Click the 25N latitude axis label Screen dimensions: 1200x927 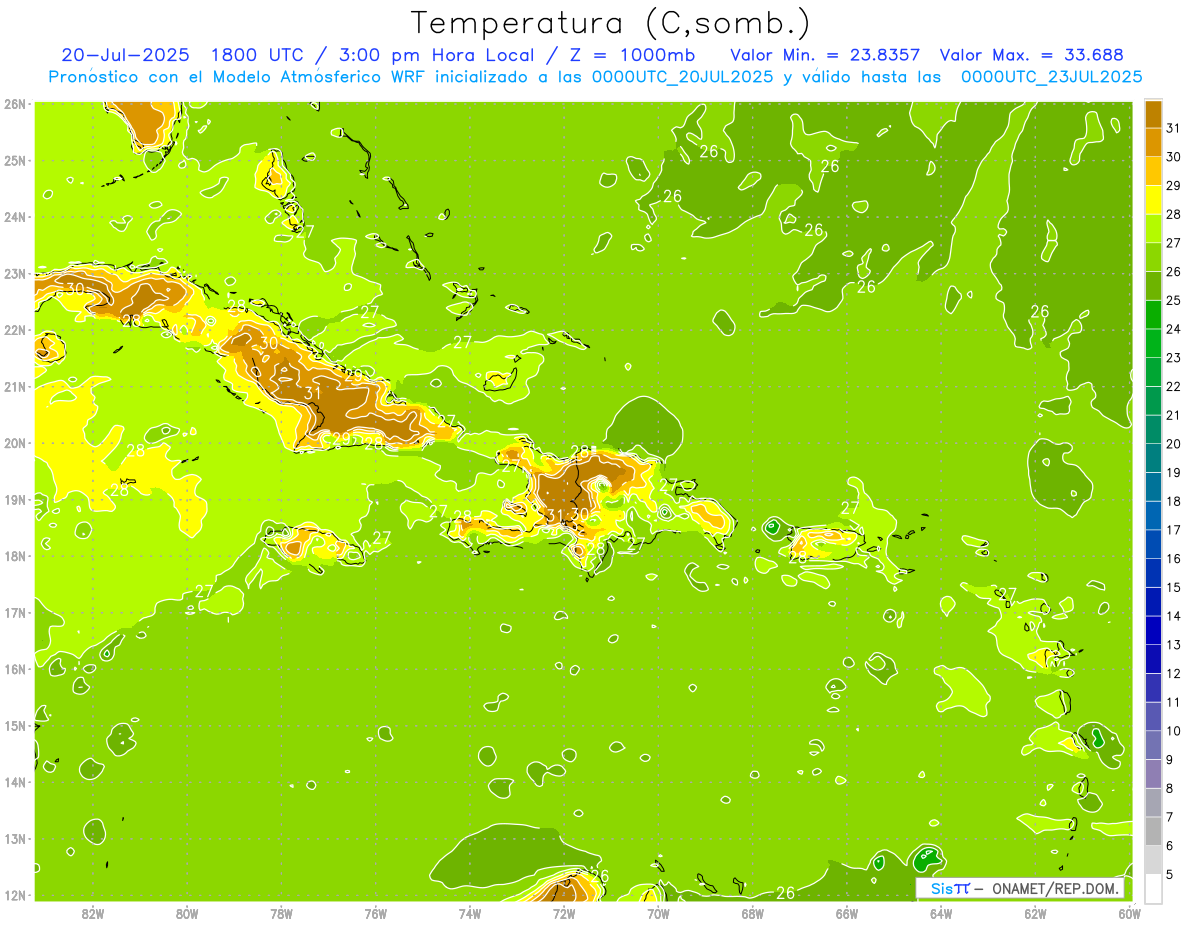(x=16, y=160)
